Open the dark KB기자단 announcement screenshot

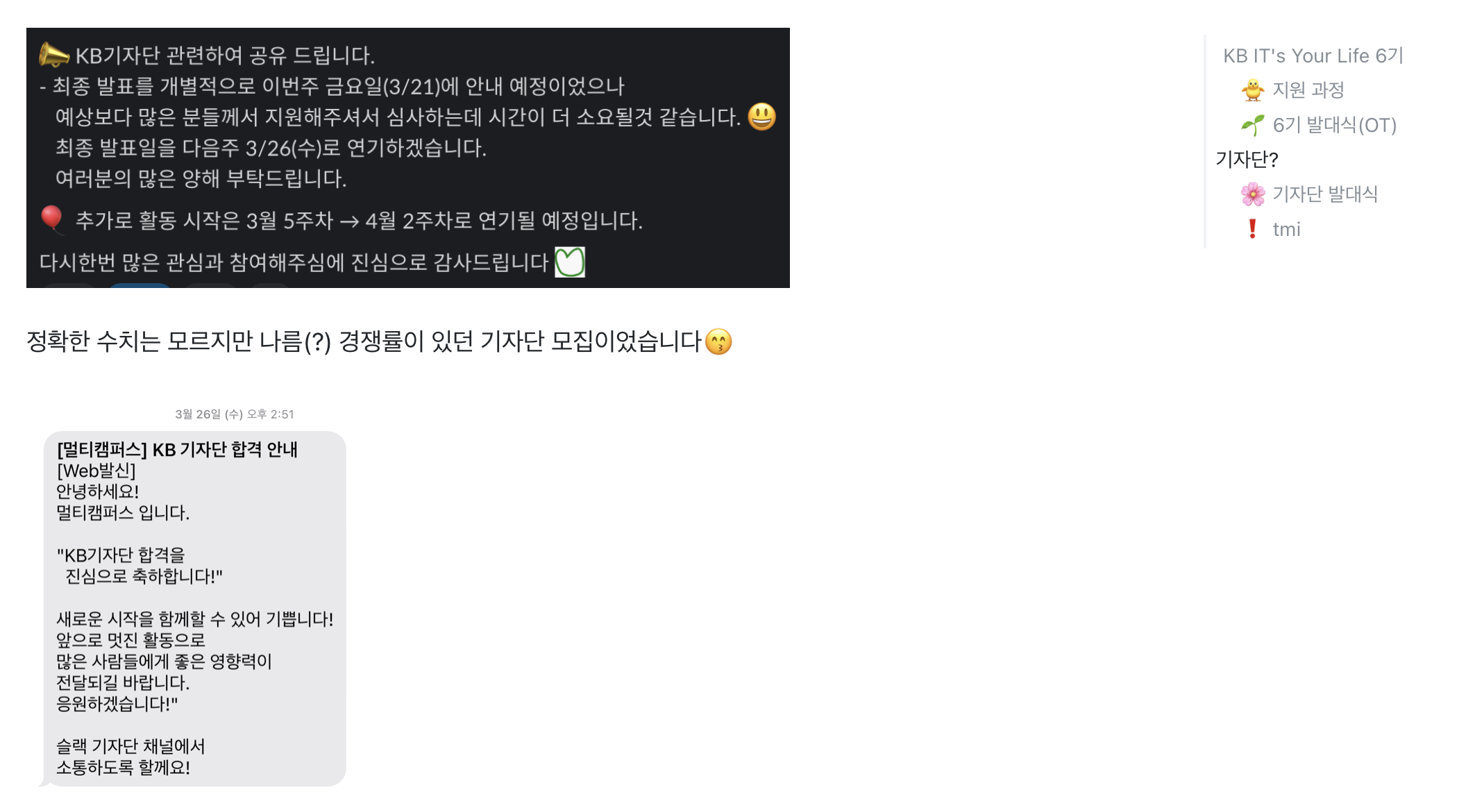pyautogui.click(x=408, y=158)
